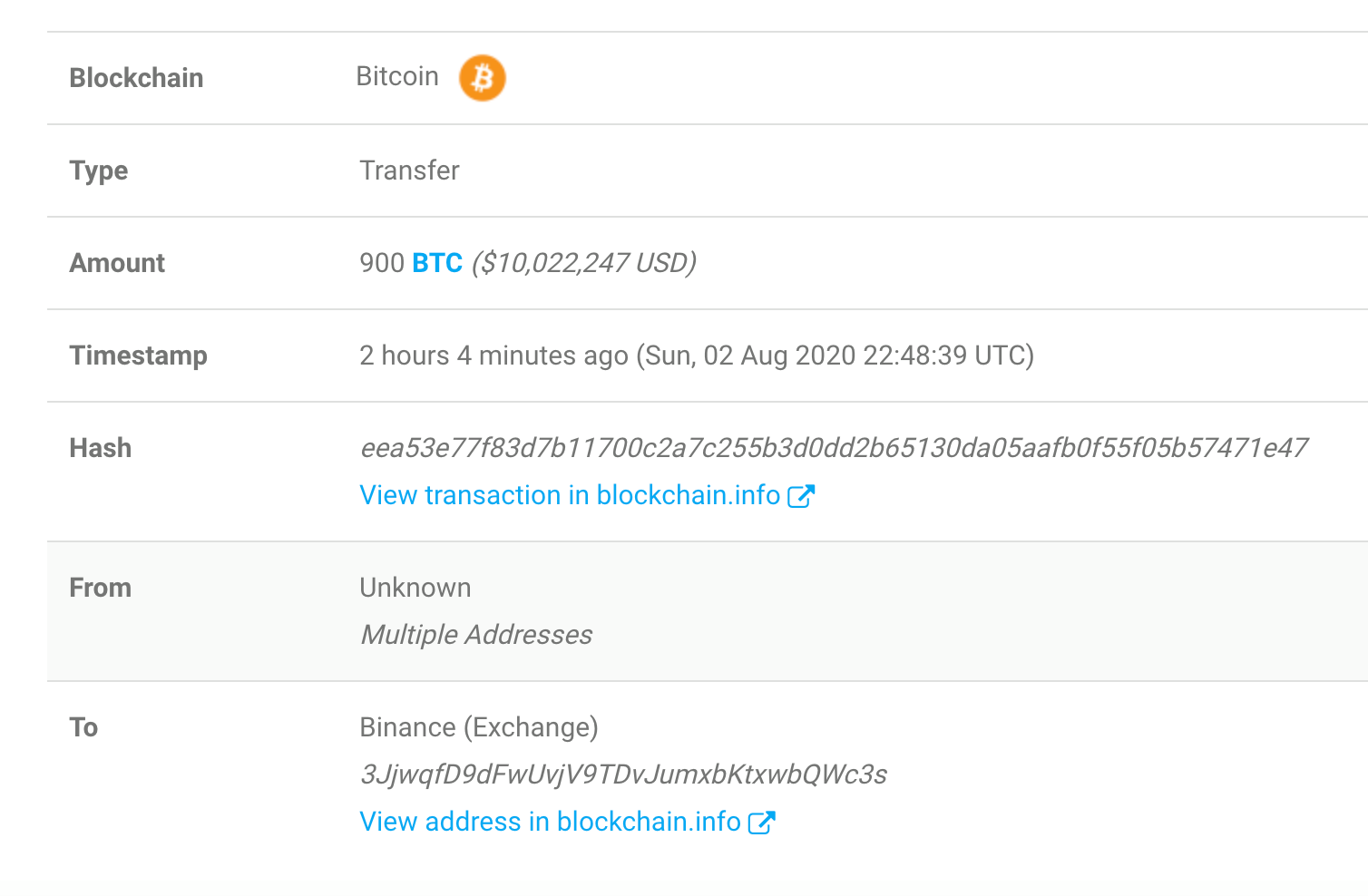1368x896 pixels.
Task: Click the Blockchain row label
Action: click(136, 78)
